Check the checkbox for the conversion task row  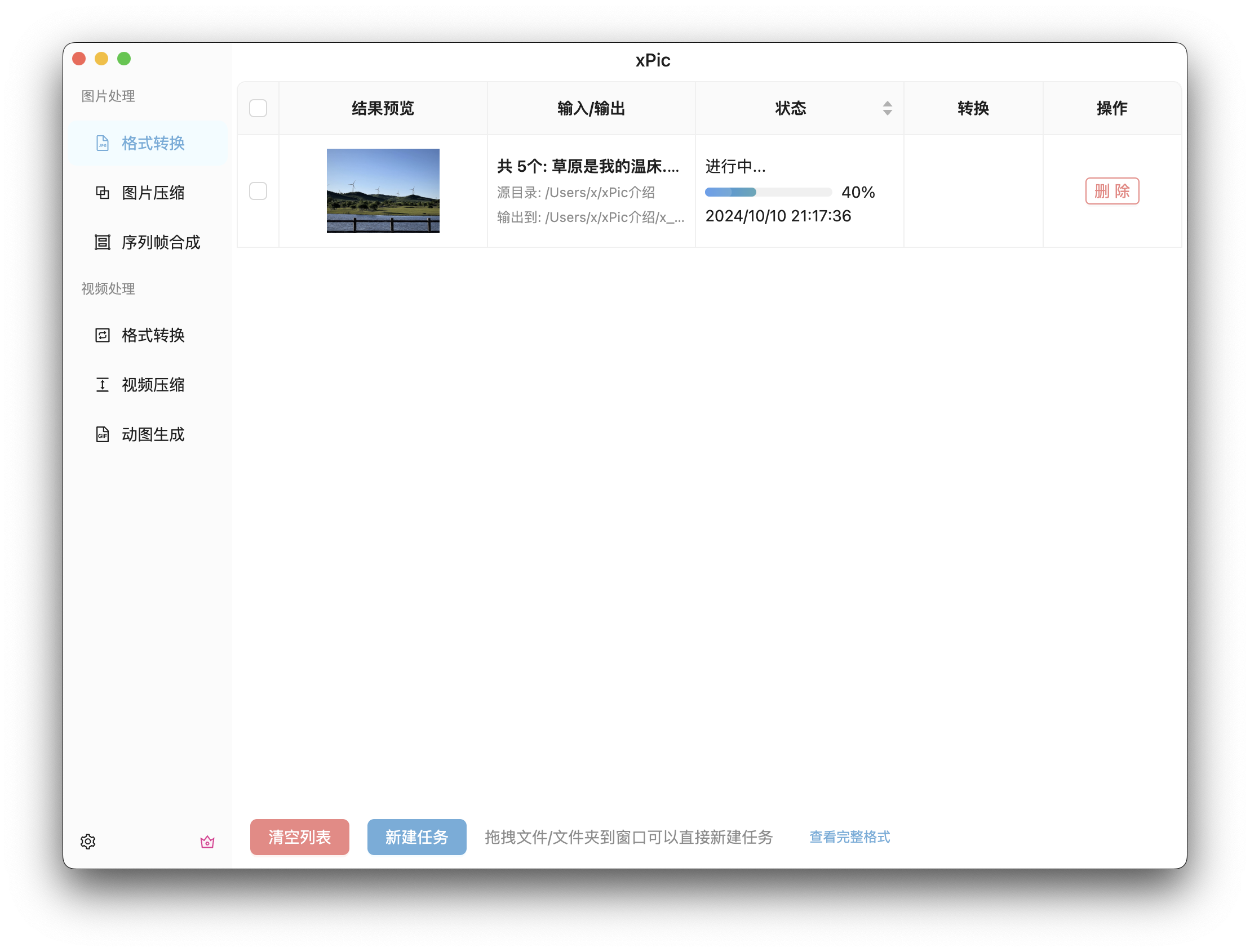(258, 191)
